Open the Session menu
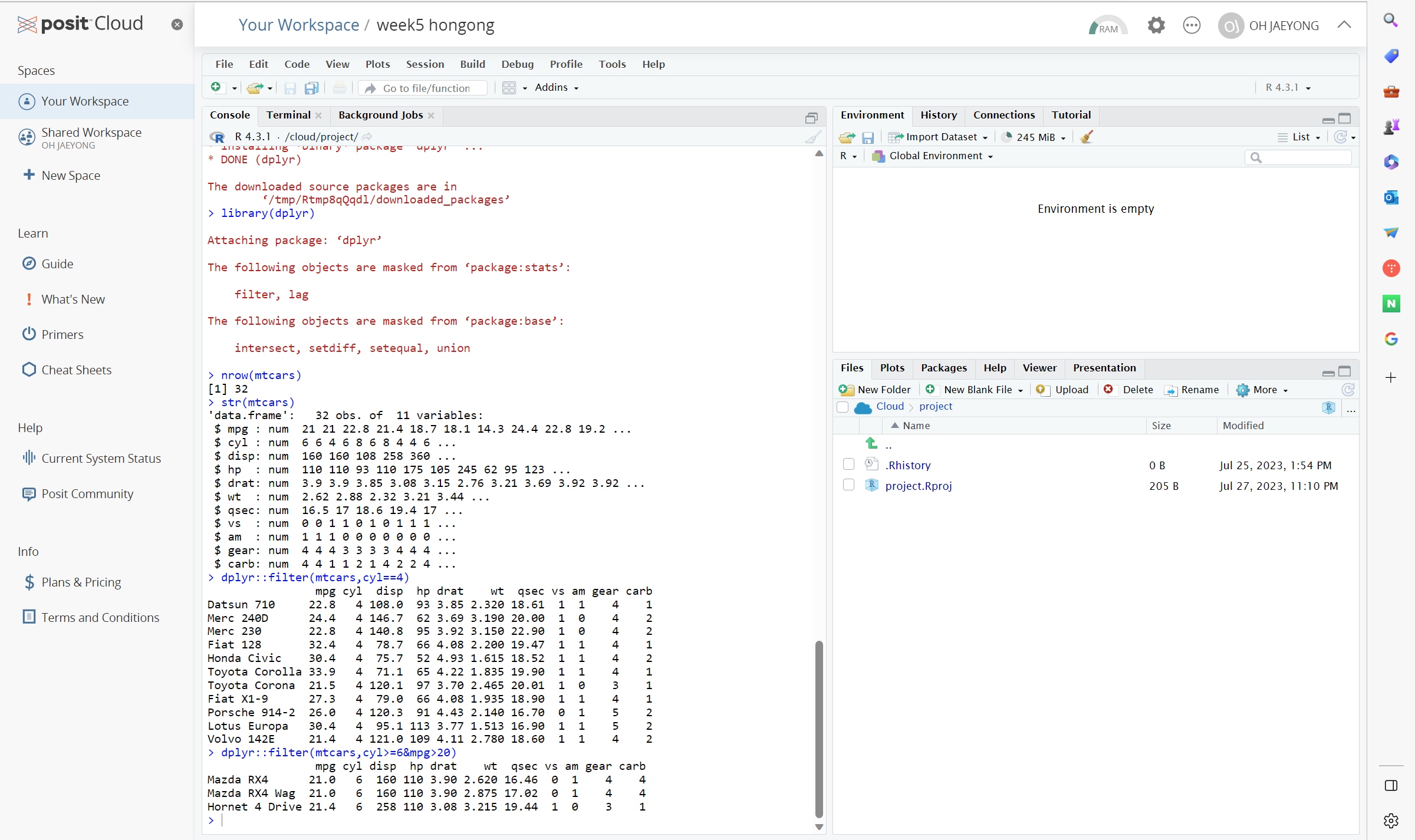This screenshot has width=1415, height=840. 424,64
